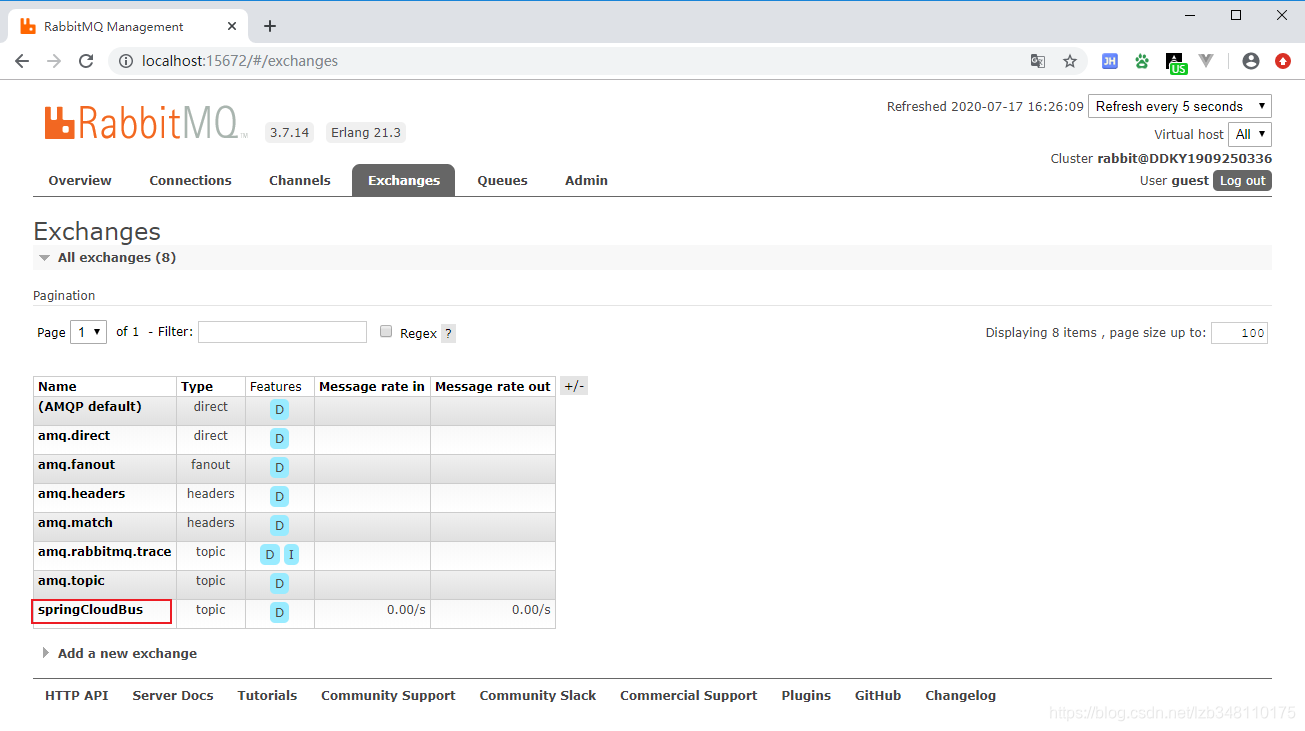Sort by Message rate out header
This screenshot has width=1305, height=731.
pyautogui.click(x=493, y=386)
